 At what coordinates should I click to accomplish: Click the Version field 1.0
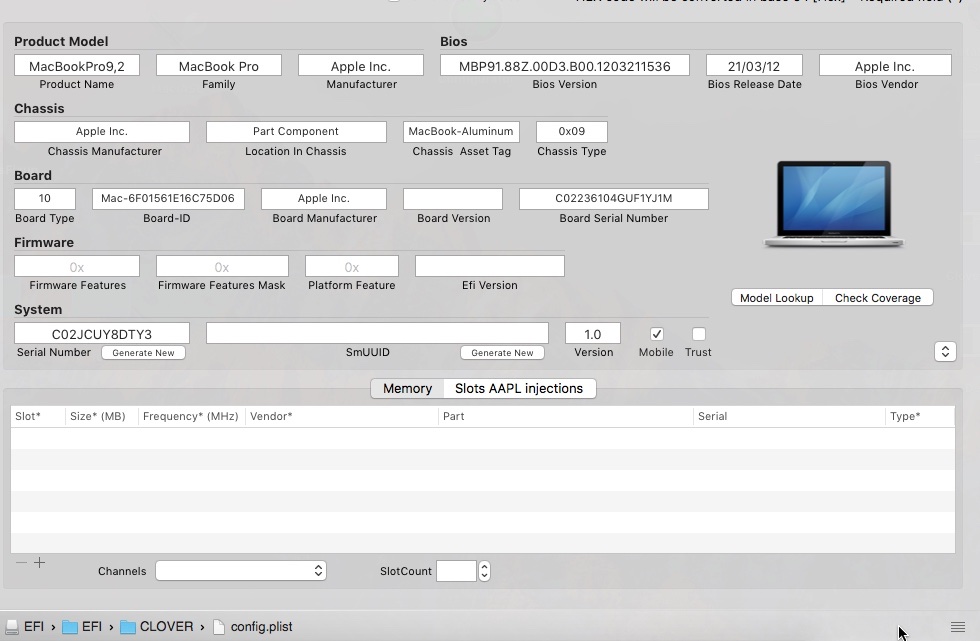point(593,333)
